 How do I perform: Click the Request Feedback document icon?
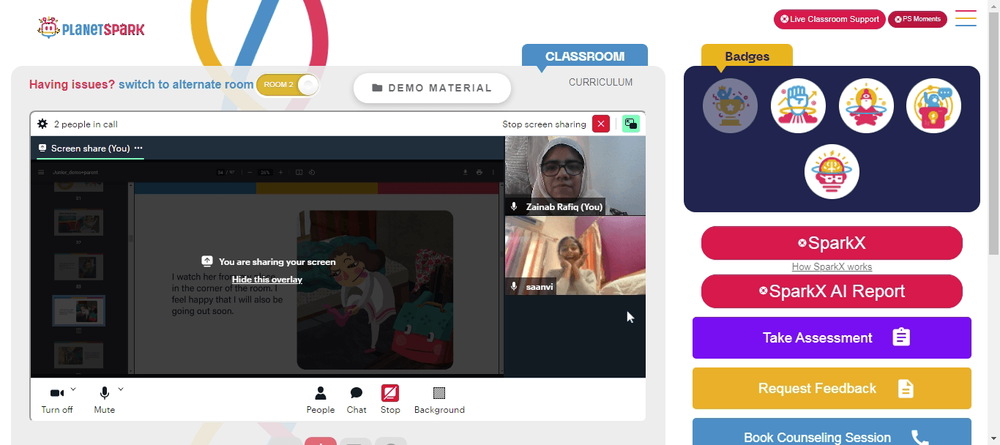point(906,388)
